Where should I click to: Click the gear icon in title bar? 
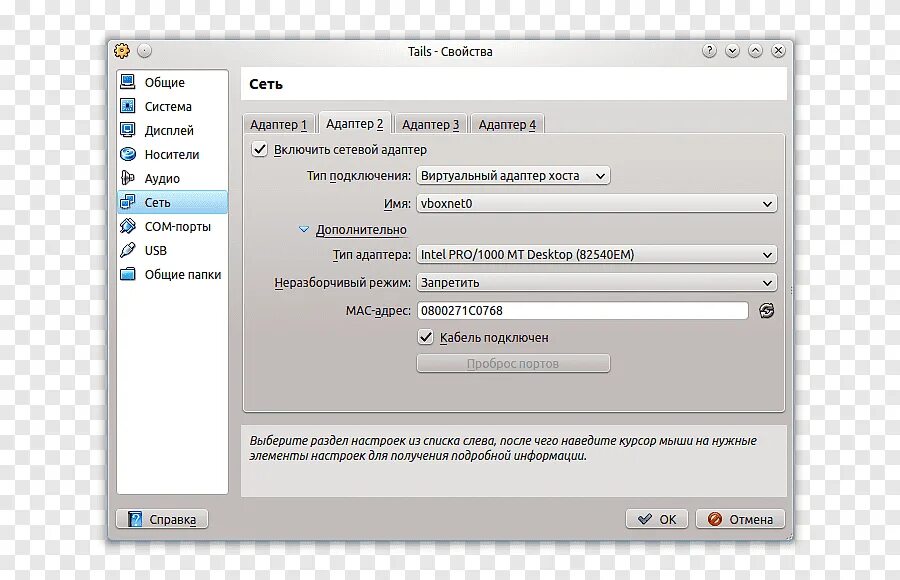[122, 51]
